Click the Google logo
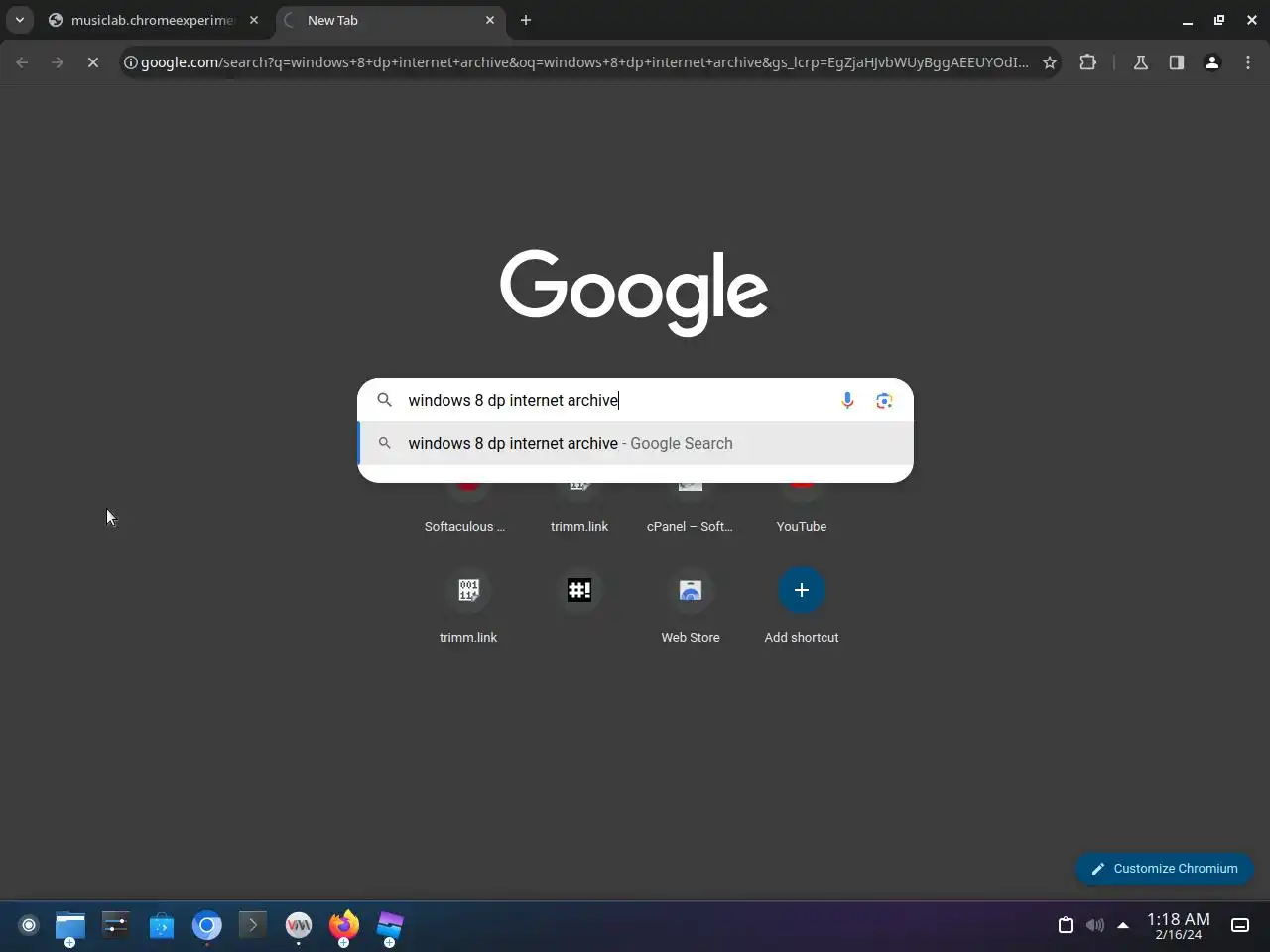Viewport: 1270px width, 952px height. coord(634,292)
